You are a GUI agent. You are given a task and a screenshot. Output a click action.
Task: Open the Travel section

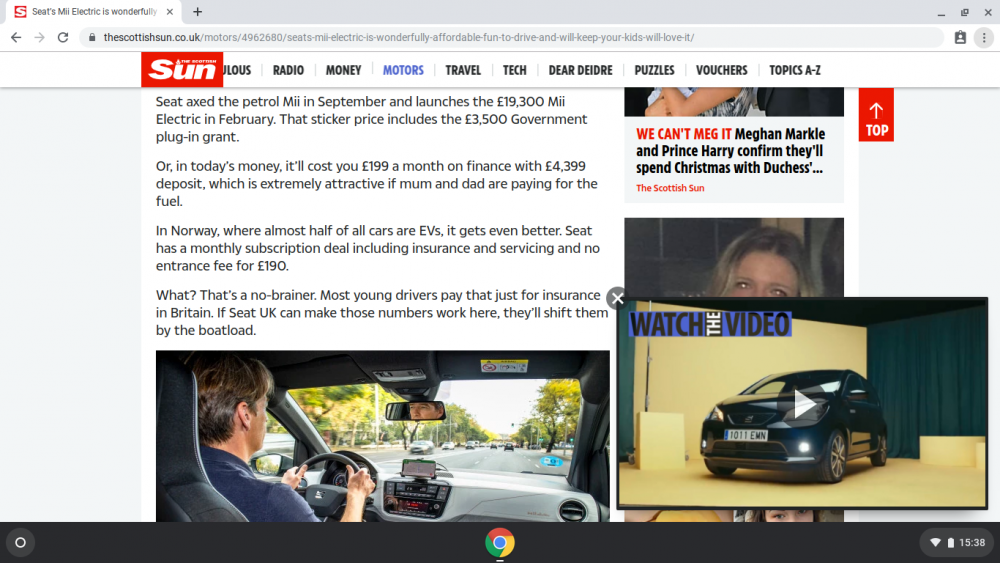click(463, 70)
